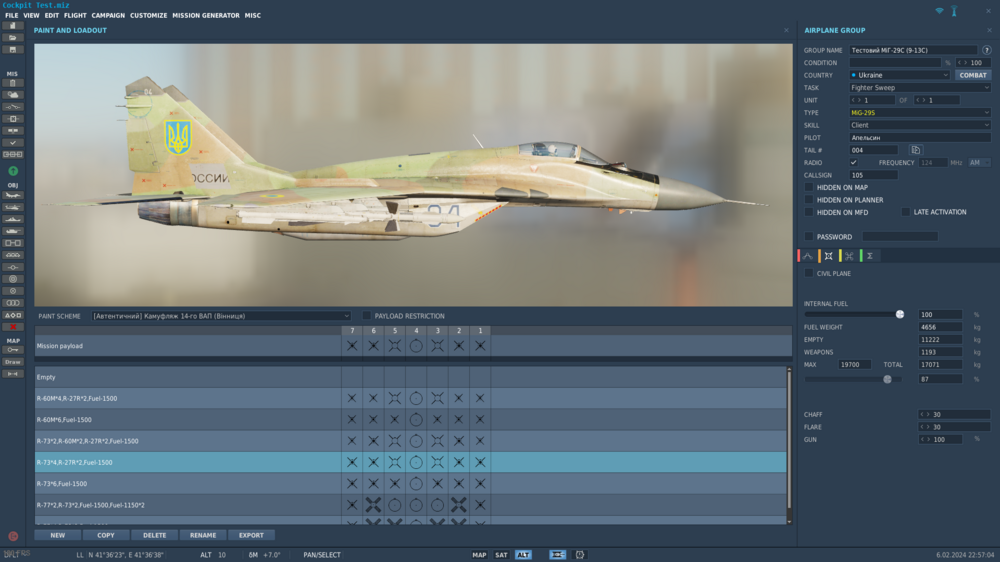Adjust the Chaff count stepper
The width and height of the screenshot is (1000, 562).
tap(954, 415)
